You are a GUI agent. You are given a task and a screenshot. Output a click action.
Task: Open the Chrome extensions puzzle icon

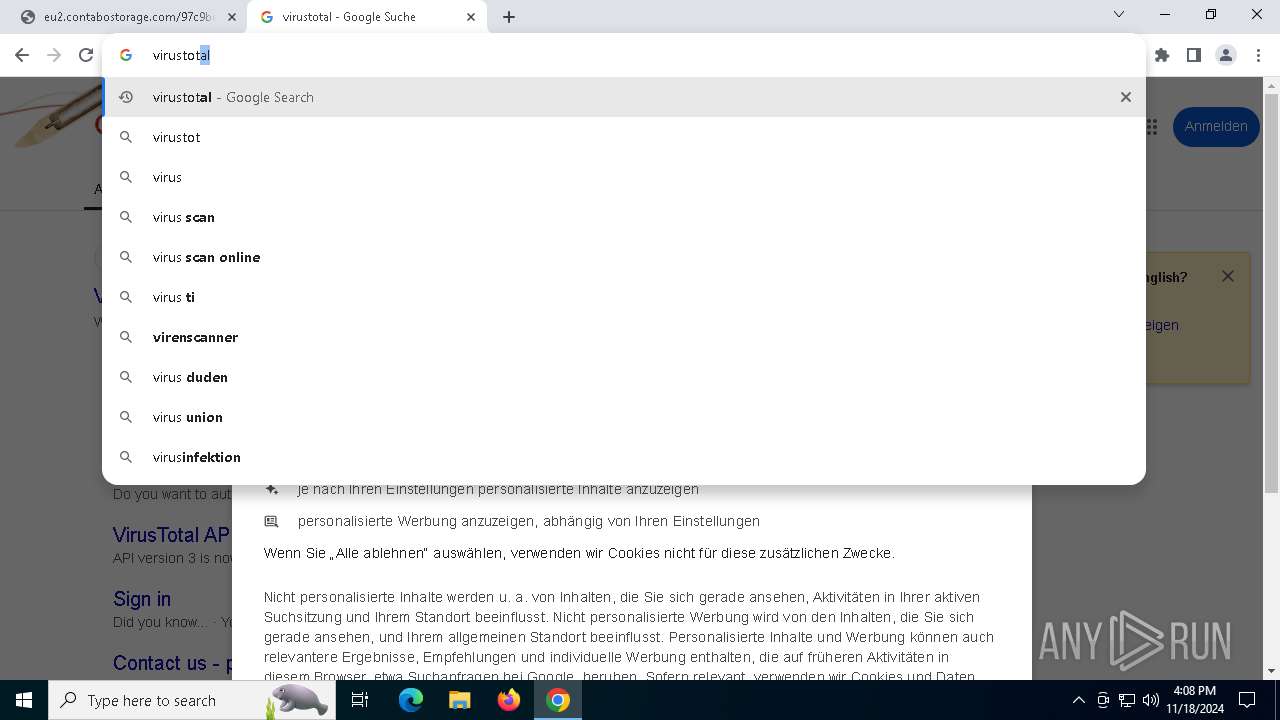(x=1162, y=55)
